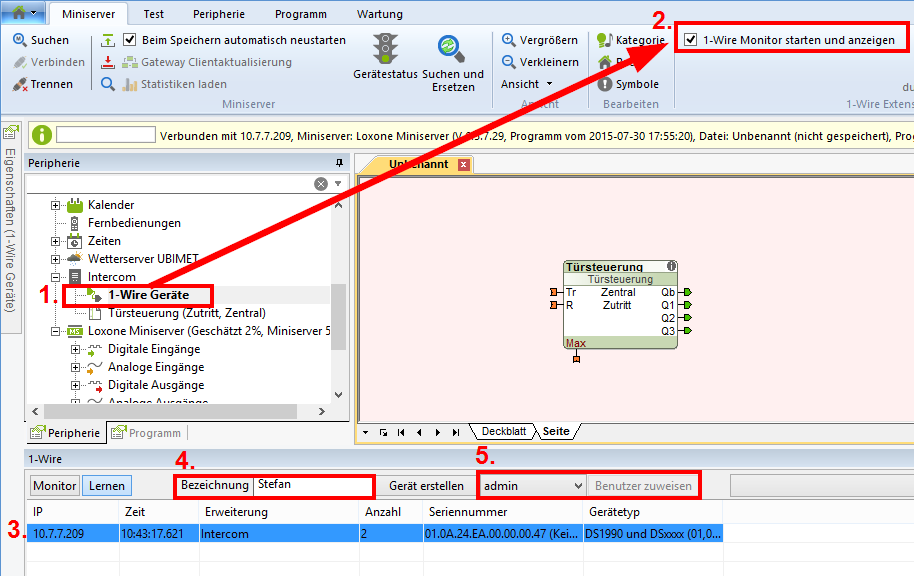Uncheck 1-Wire Monitor starten und anzeigen
Image resolution: width=914 pixels, height=576 pixels.
(x=690, y=40)
